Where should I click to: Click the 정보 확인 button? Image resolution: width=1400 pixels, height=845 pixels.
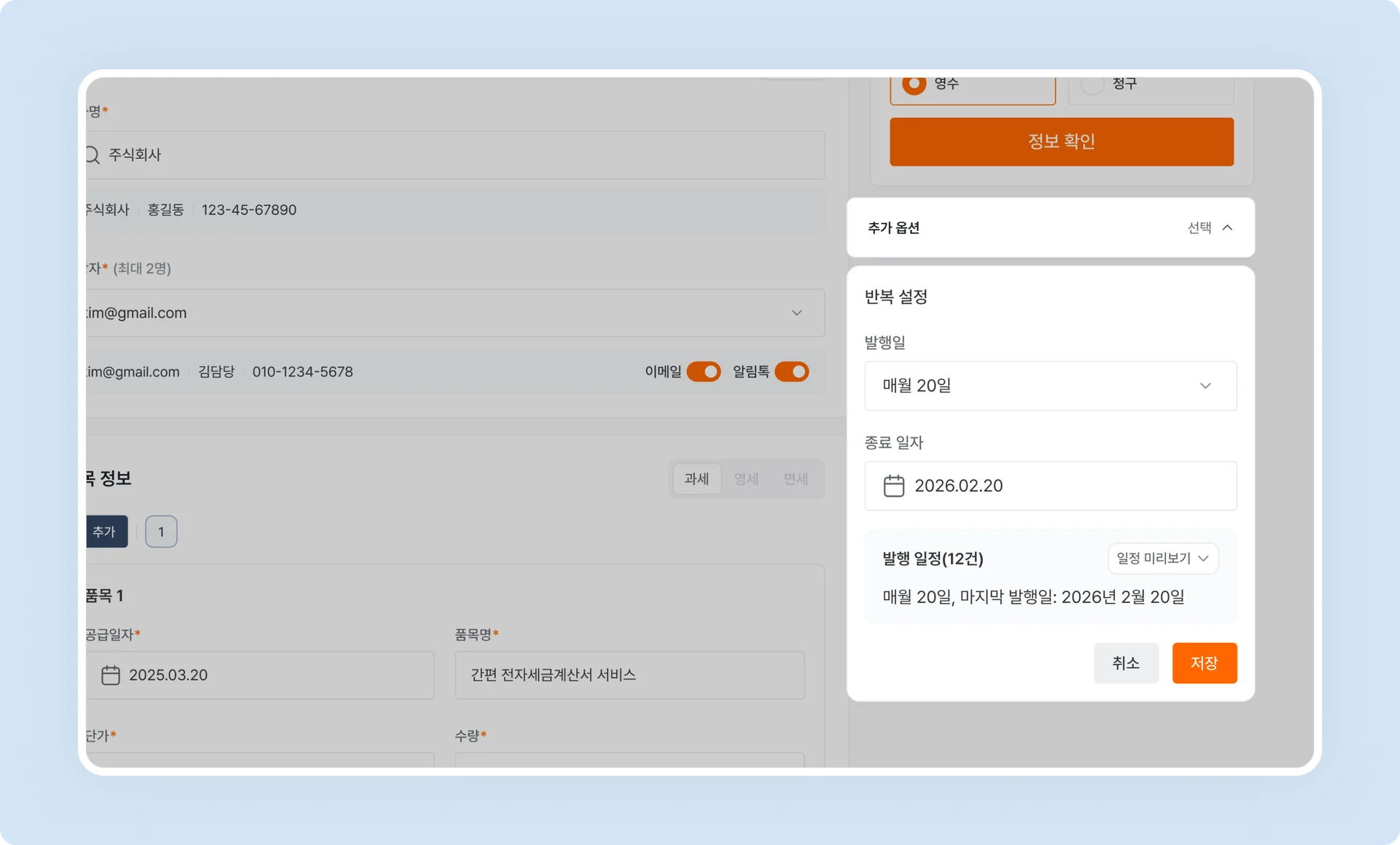coord(1061,141)
